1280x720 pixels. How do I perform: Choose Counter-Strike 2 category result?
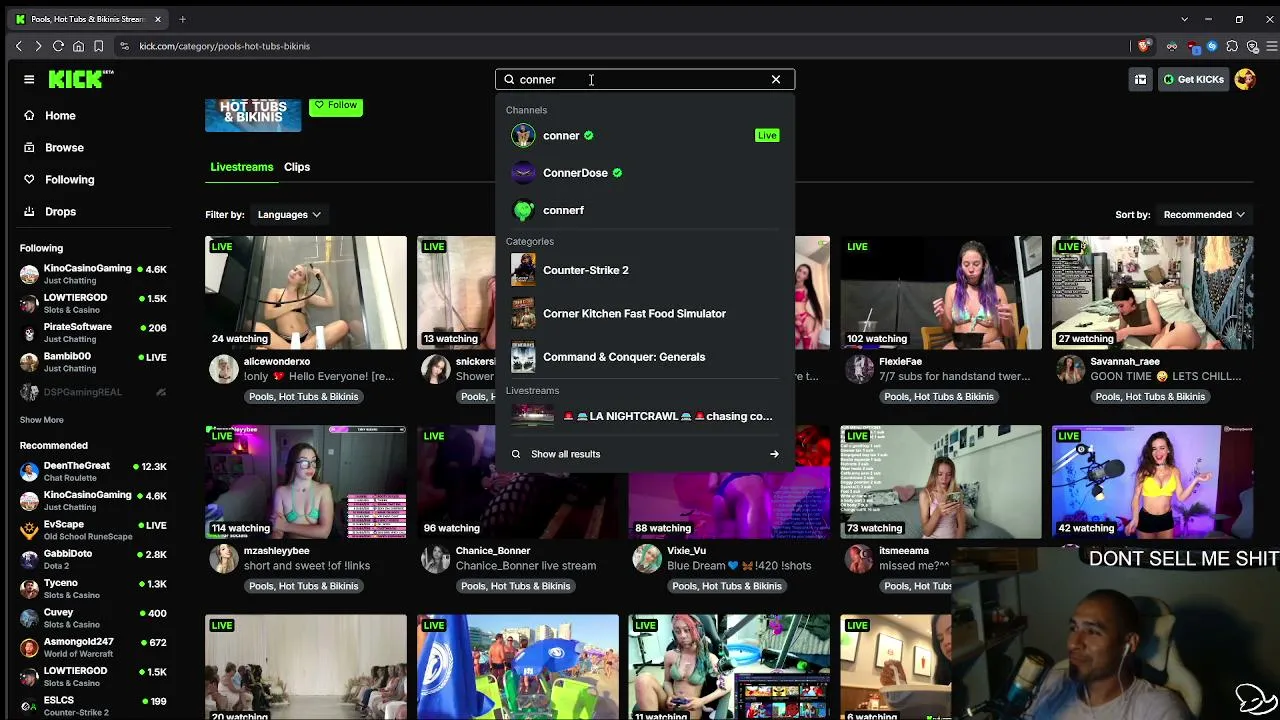click(645, 270)
